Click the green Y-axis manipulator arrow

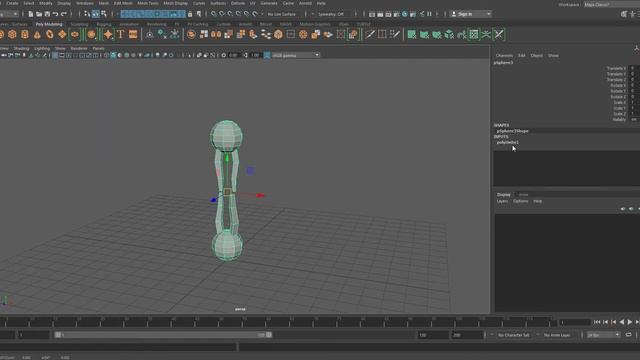[x=227, y=158]
